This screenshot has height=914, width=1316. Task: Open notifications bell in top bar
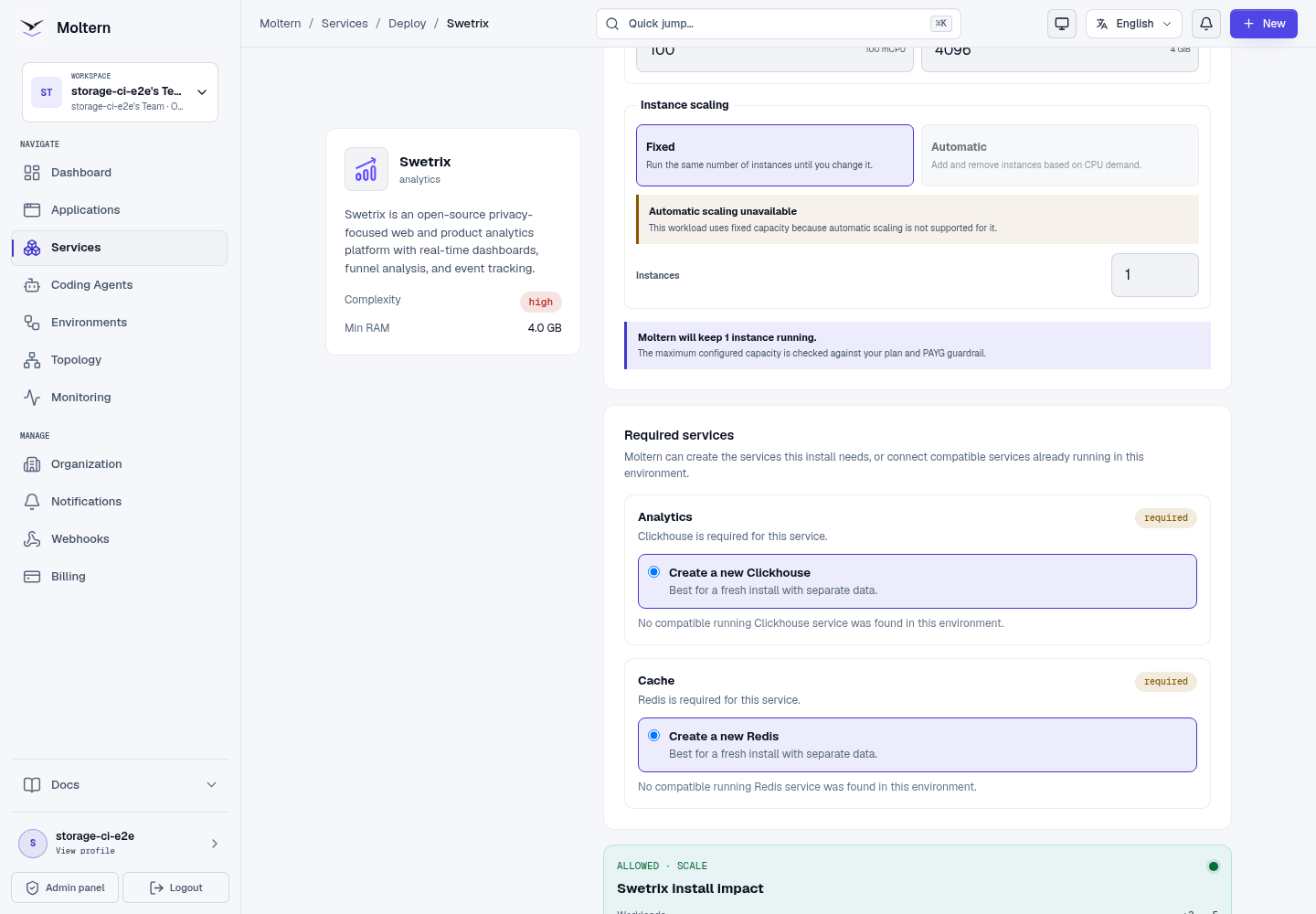1206,24
